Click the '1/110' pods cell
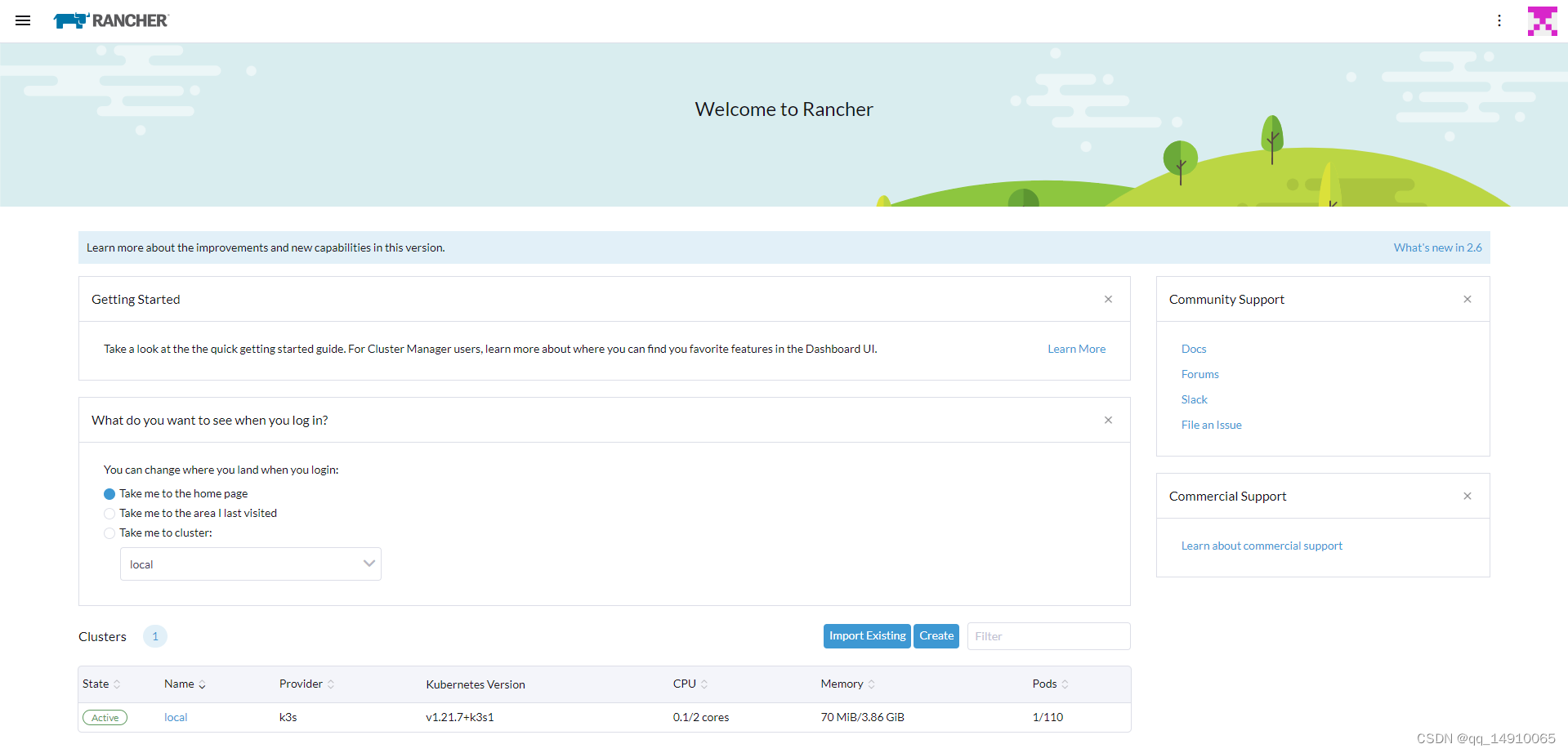 [1048, 717]
